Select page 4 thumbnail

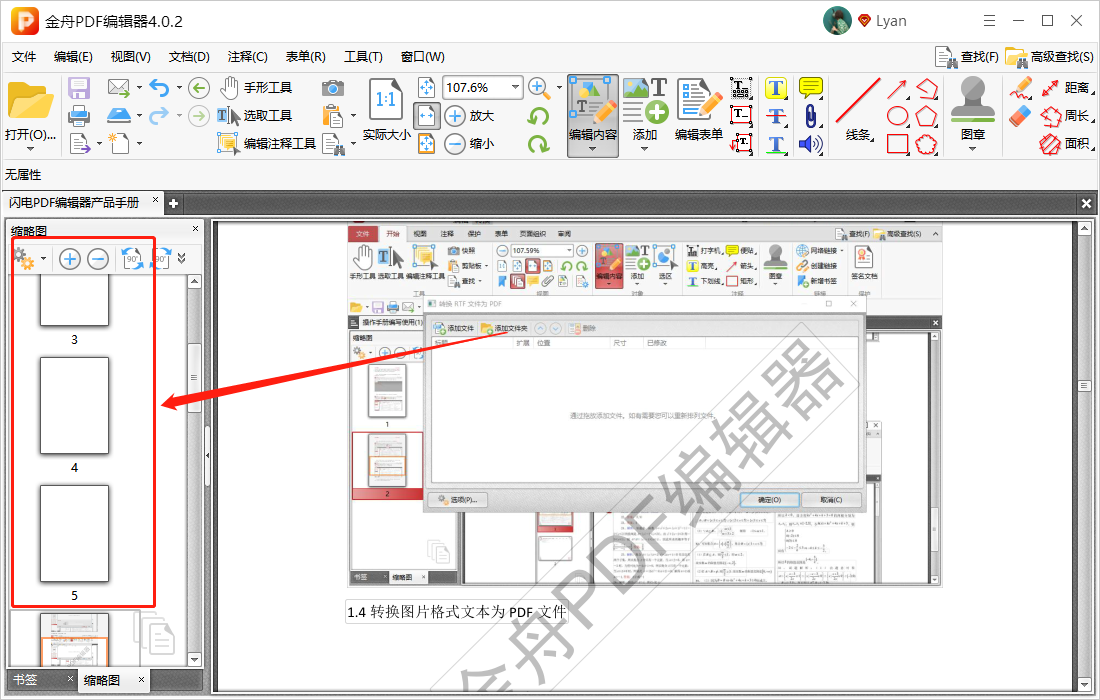(x=74, y=405)
